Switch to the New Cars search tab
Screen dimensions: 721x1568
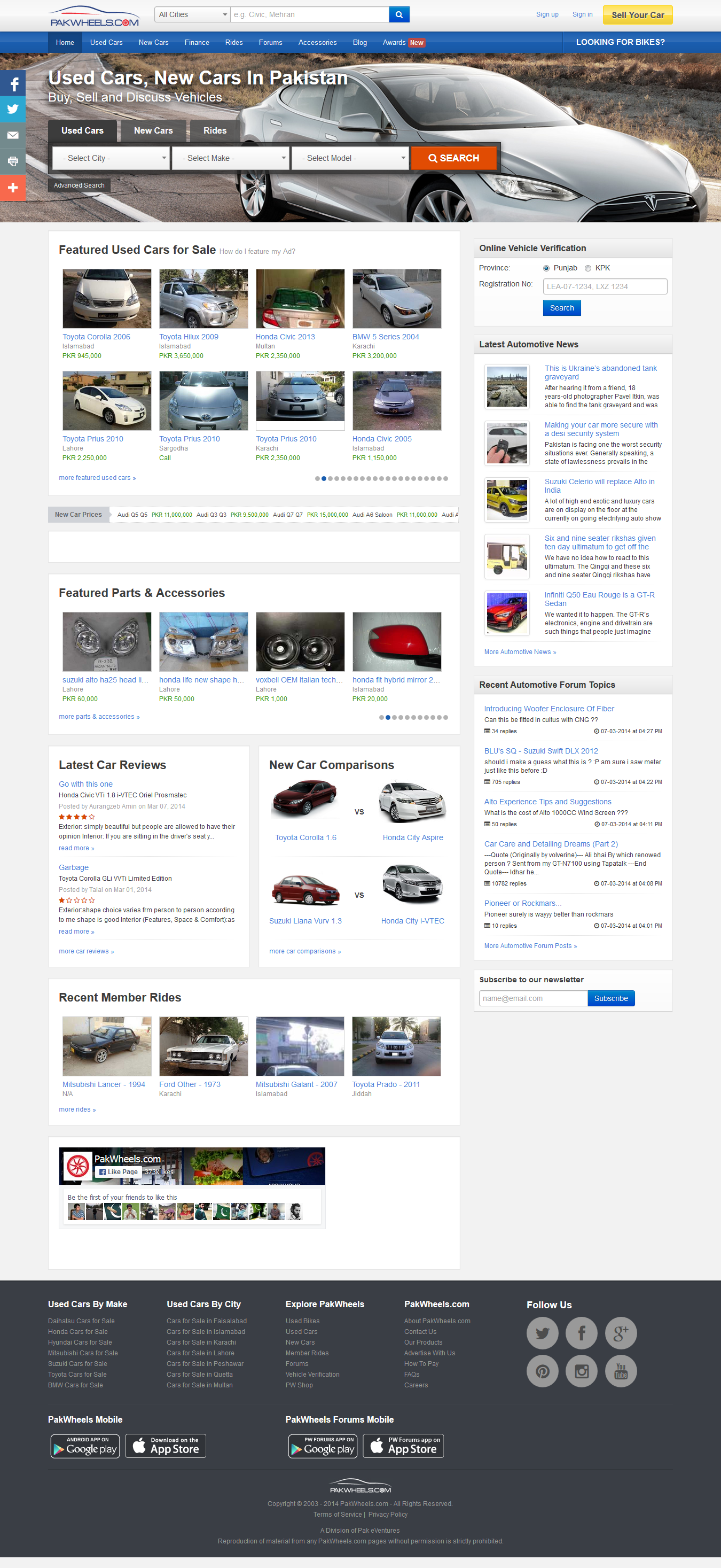tap(153, 131)
